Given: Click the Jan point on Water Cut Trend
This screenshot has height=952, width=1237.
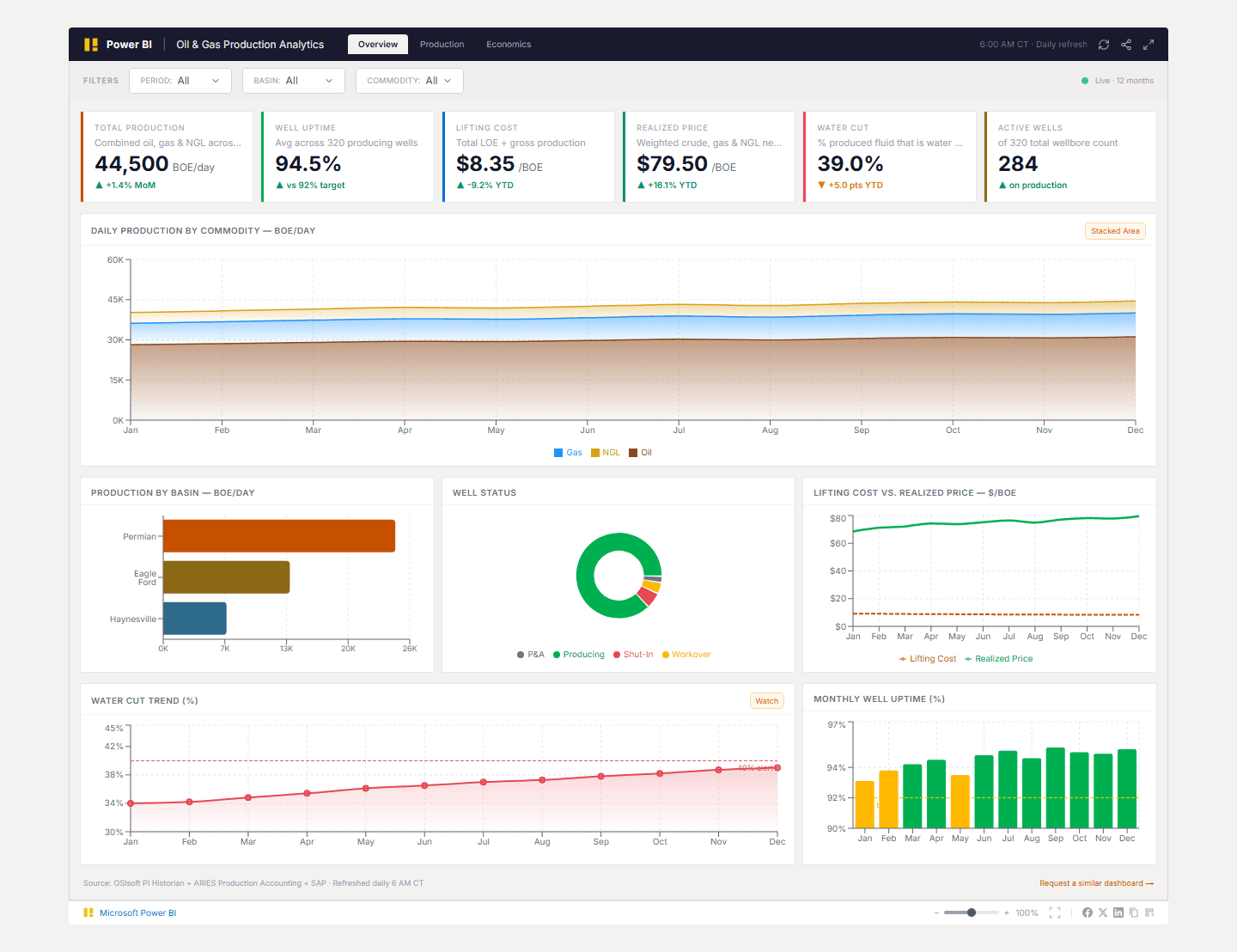Looking at the screenshot, I should click(131, 803).
